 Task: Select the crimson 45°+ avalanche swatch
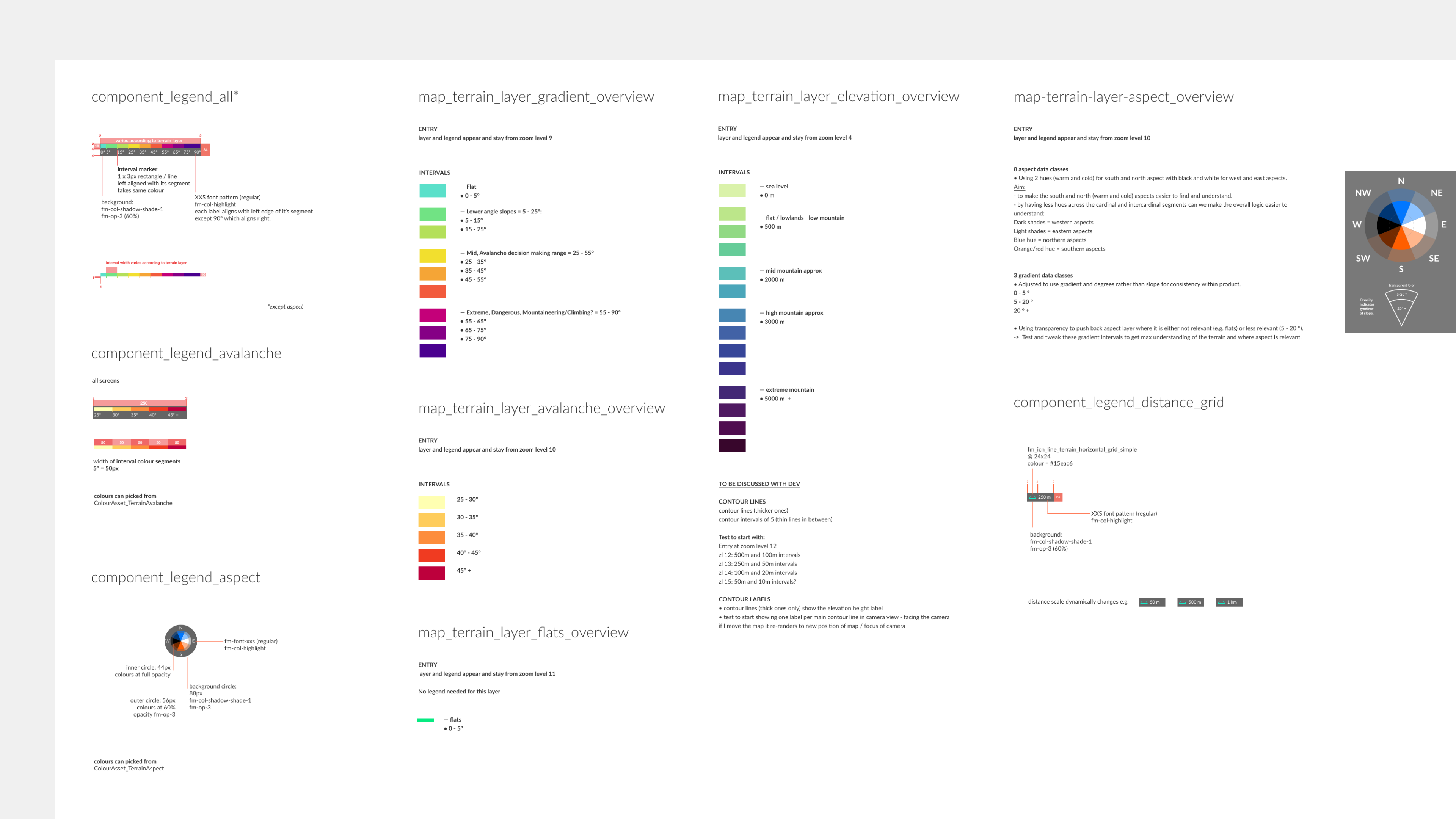coord(431,573)
